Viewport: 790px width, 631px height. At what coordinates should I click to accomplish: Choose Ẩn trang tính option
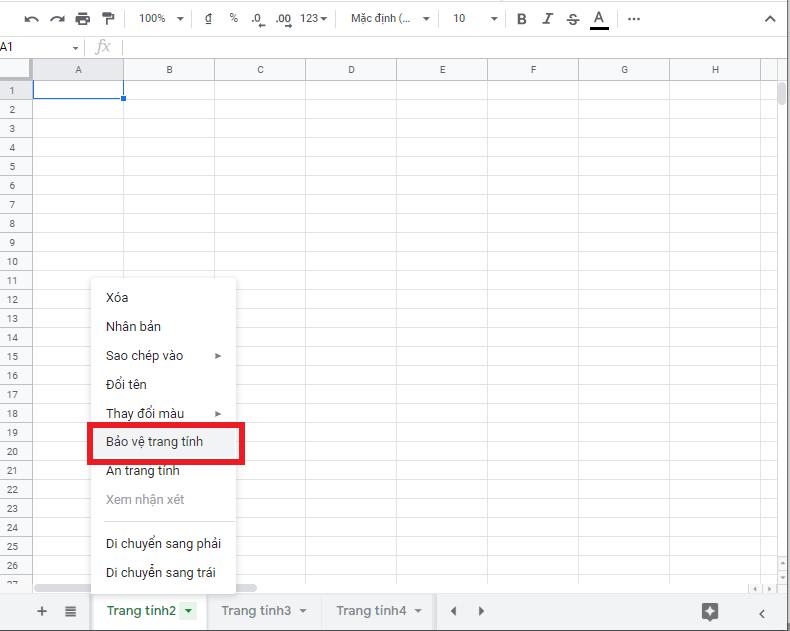(163, 471)
